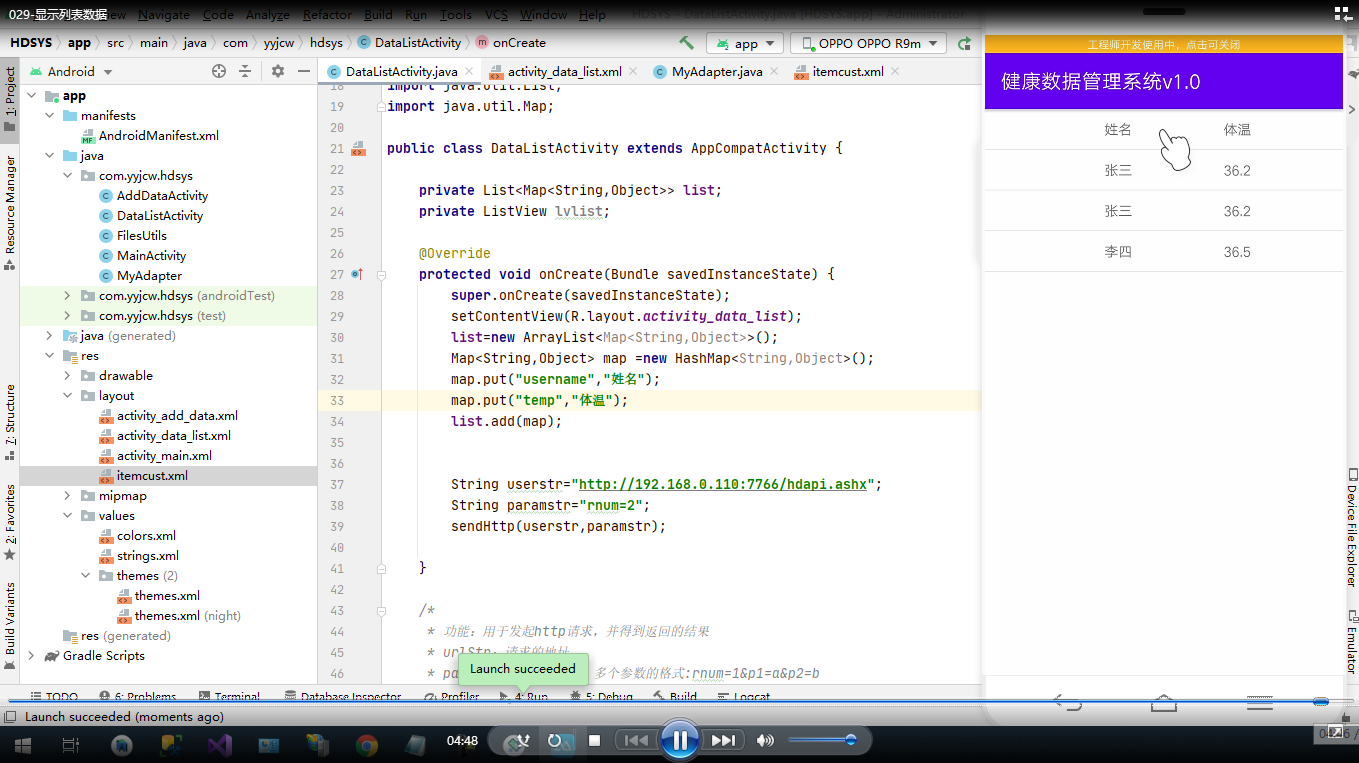Screen dimensions: 1359x763
Task: Switch to the MyAdapter.java editor tab
Action: tap(716, 72)
